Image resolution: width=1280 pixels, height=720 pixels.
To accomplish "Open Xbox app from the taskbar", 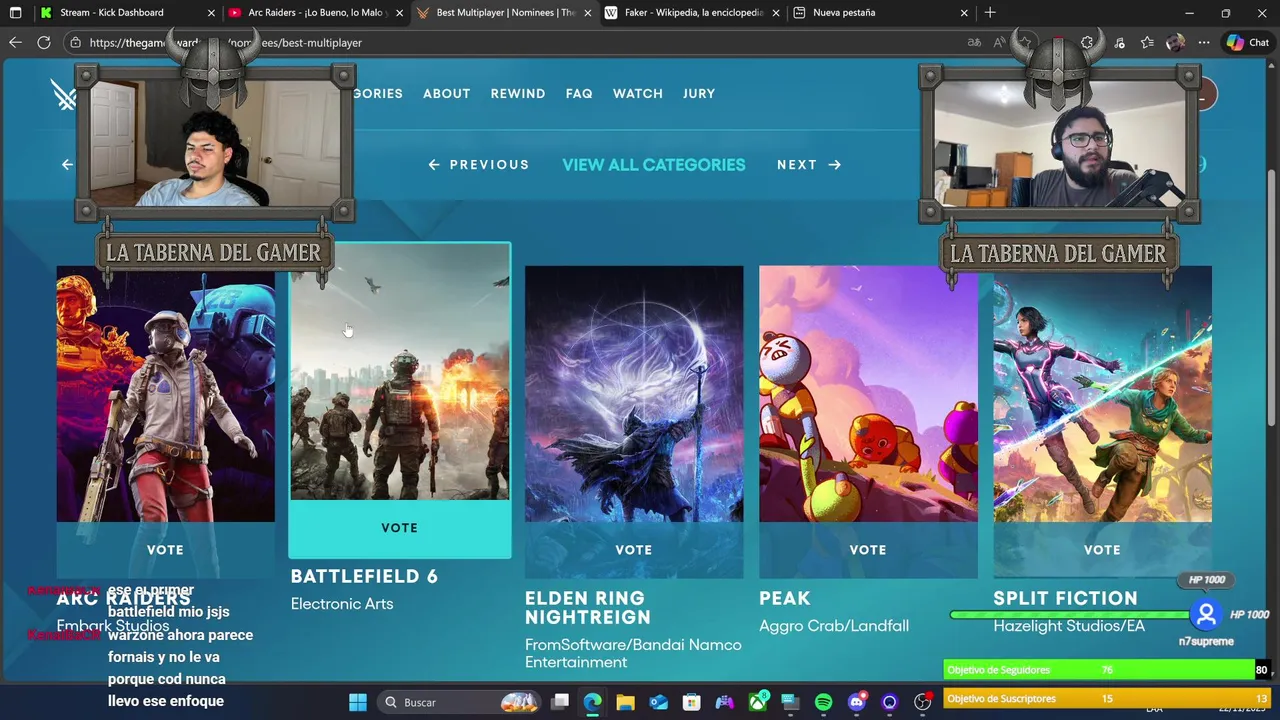I will (758, 702).
